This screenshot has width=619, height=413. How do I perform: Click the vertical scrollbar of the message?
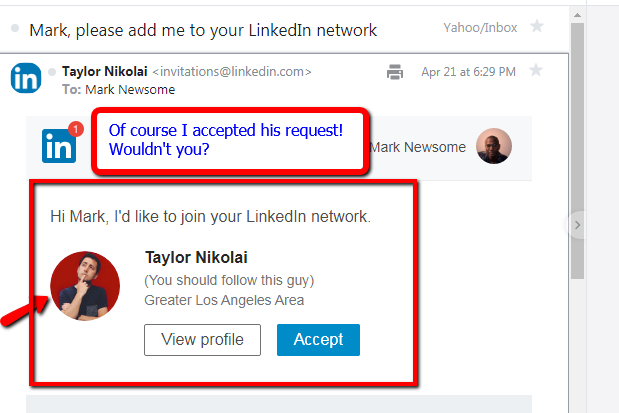pos(577,150)
